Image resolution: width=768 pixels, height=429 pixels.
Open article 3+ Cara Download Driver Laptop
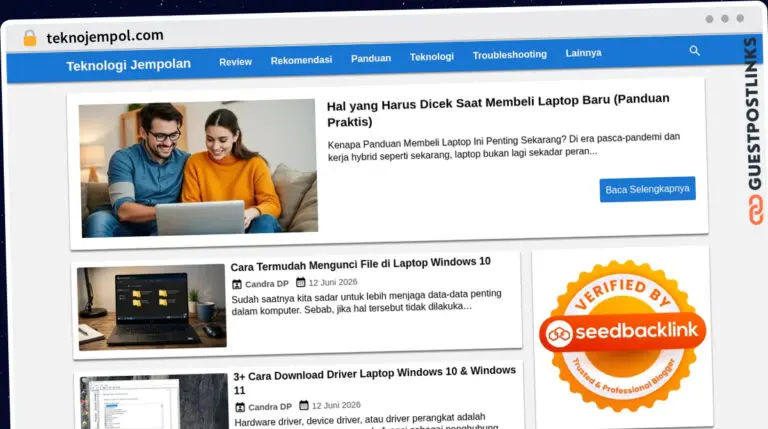pos(374,381)
